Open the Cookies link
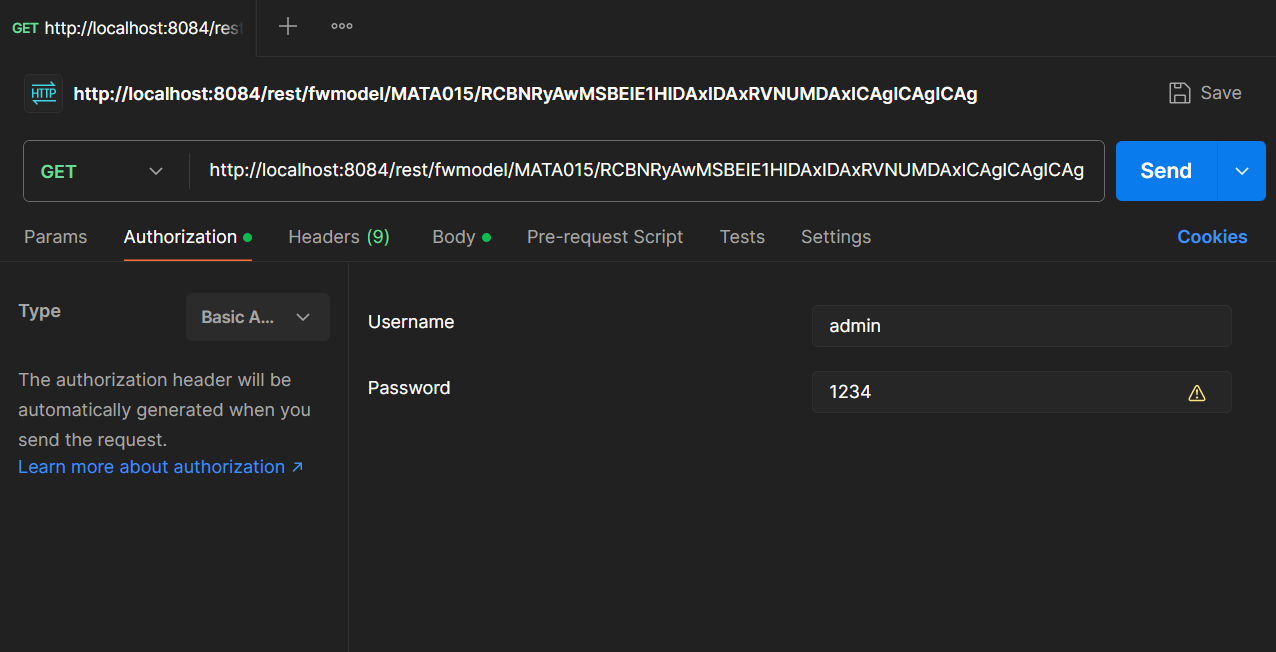The image size is (1276, 652). point(1211,237)
